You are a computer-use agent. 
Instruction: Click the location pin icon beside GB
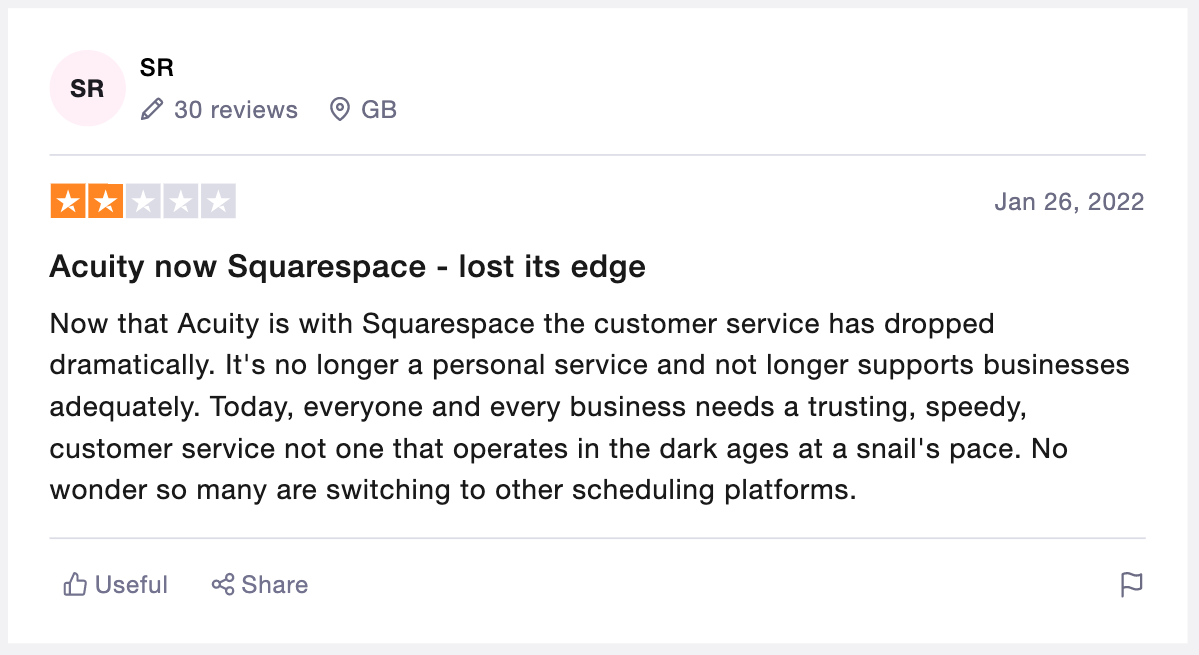340,109
